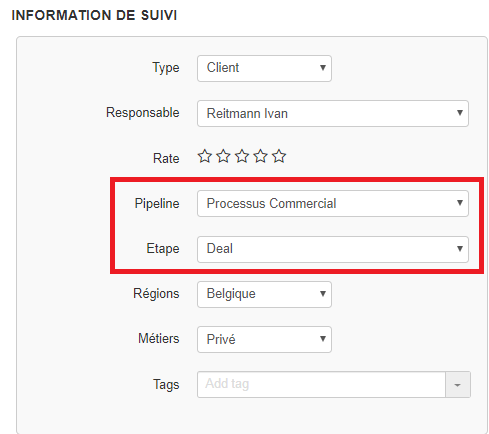
Task: Set rating to one star
Action: tap(205, 156)
